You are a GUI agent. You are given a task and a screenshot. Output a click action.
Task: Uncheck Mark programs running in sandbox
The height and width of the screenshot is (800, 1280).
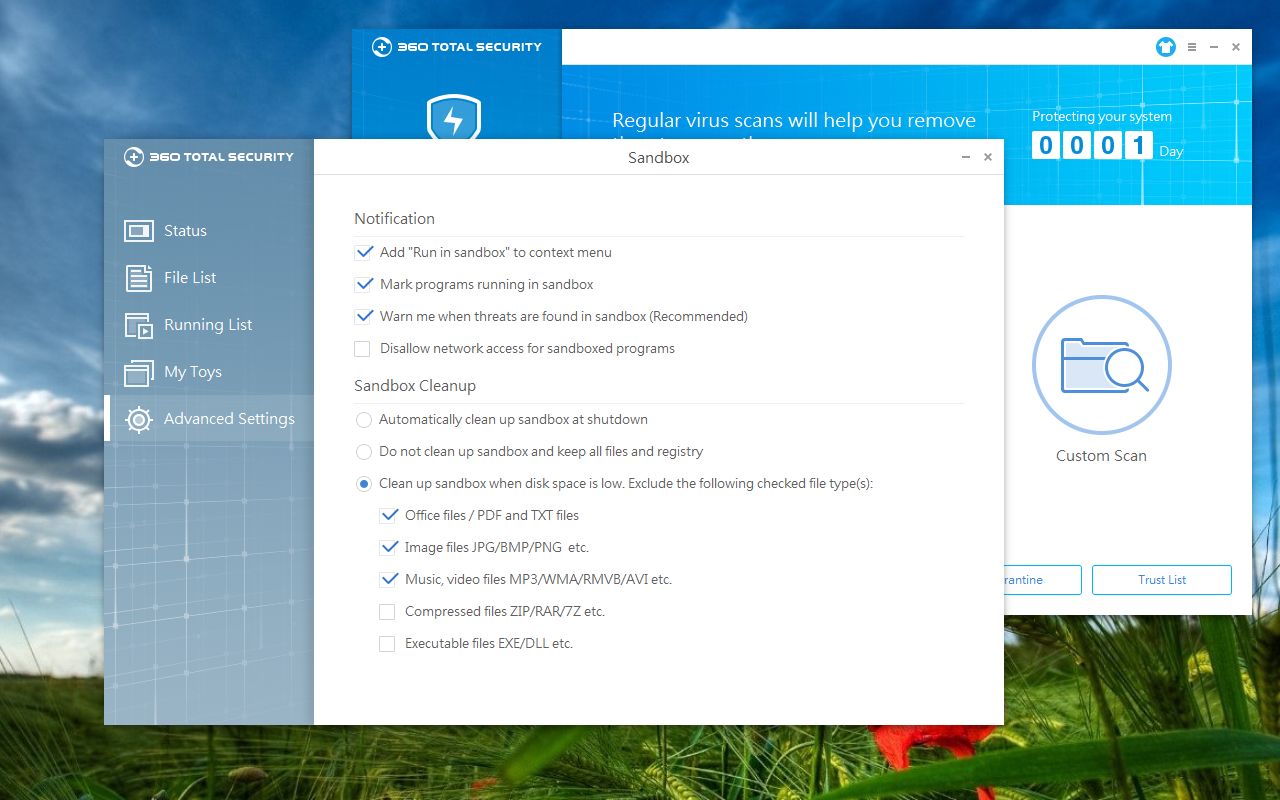363,285
